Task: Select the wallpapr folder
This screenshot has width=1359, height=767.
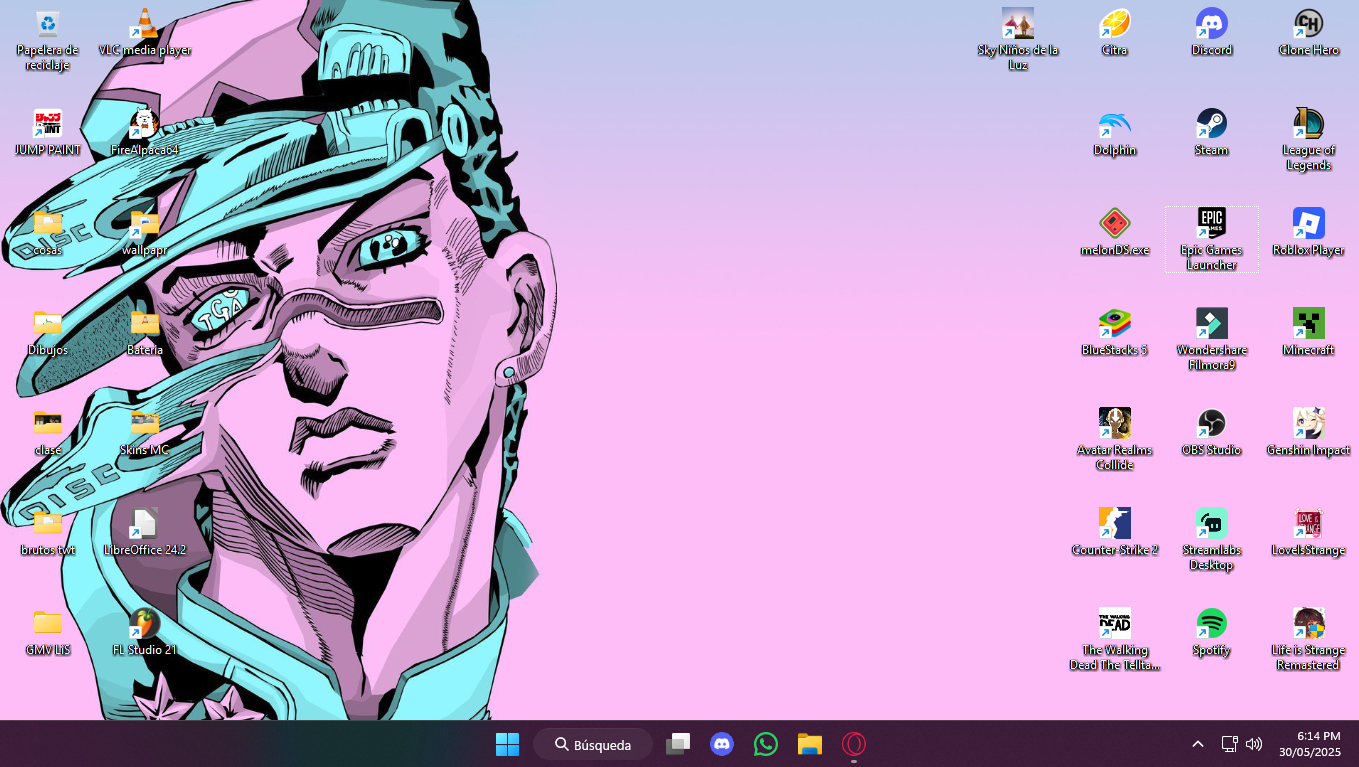Action: pyautogui.click(x=145, y=233)
